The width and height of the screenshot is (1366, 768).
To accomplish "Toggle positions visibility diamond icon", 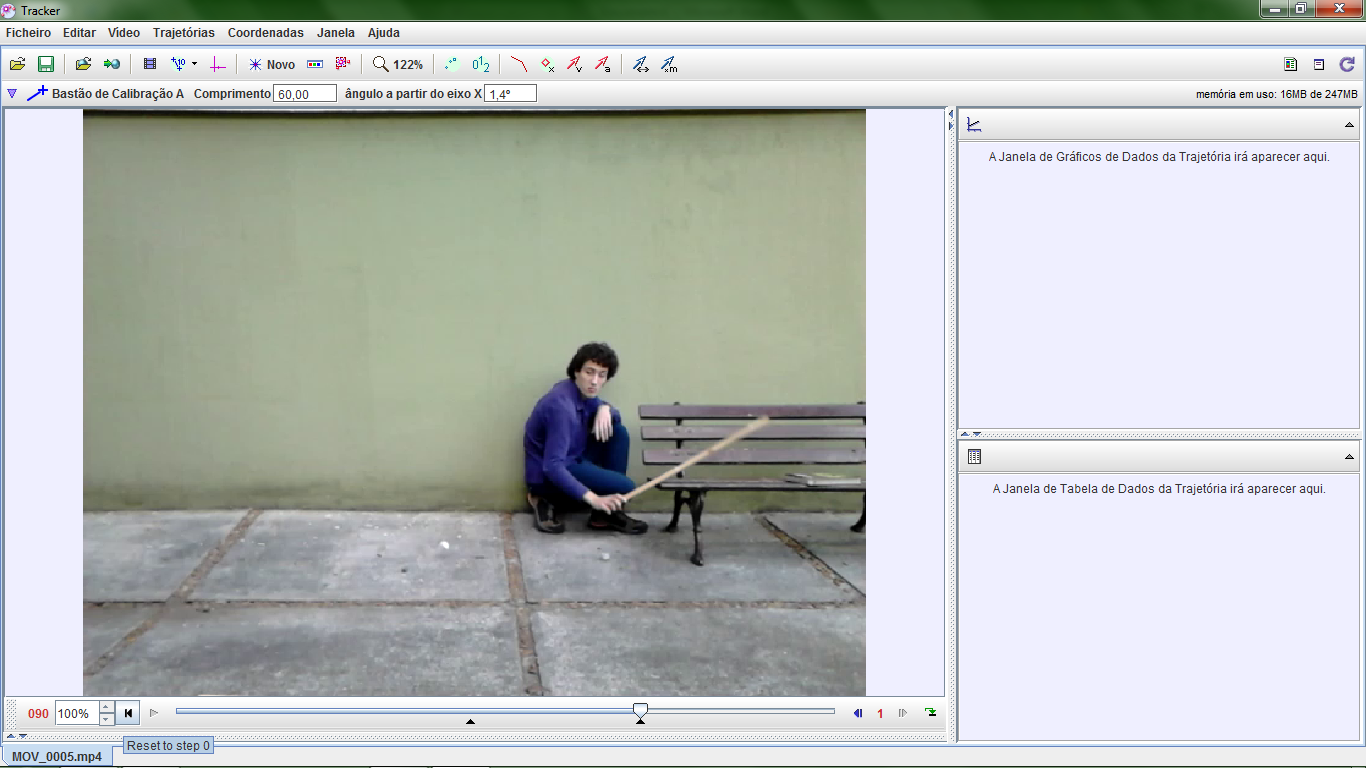I will [x=547, y=64].
